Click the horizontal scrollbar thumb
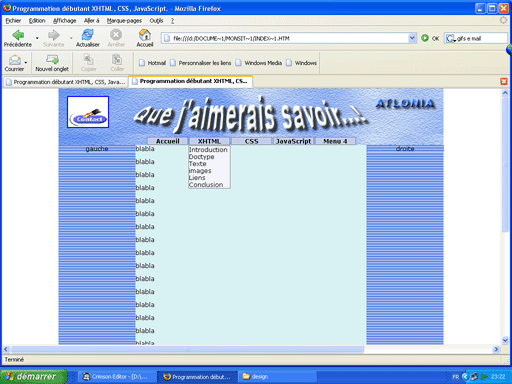This screenshot has height=384, width=512. [187, 349]
